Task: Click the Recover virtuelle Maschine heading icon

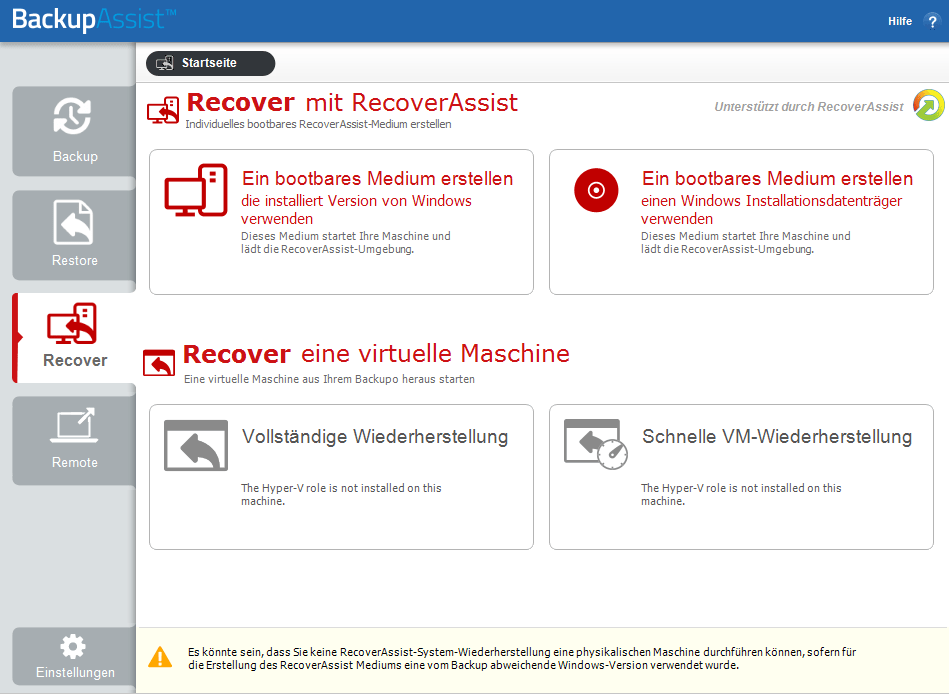Action: pyautogui.click(x=159, y=362)
